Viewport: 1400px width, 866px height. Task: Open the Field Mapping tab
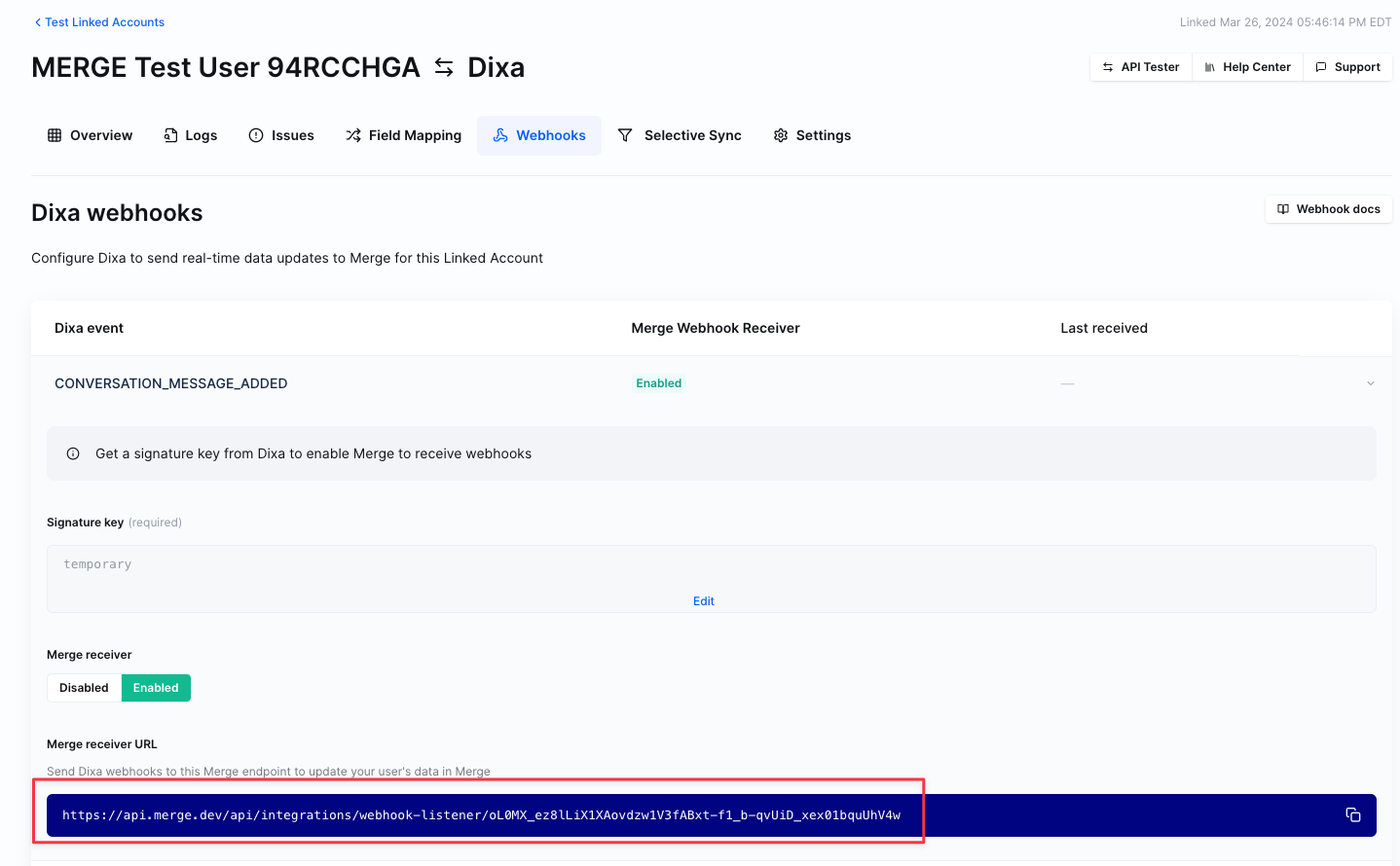coord(403,135)
